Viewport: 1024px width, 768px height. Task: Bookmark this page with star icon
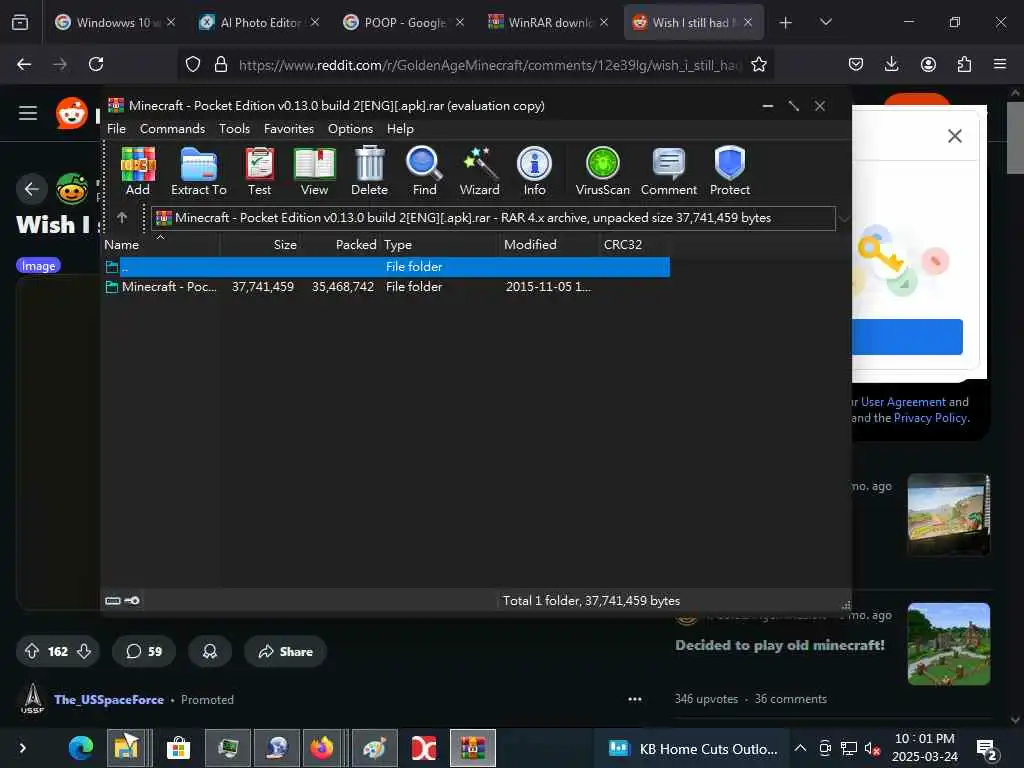pos(758,65)
